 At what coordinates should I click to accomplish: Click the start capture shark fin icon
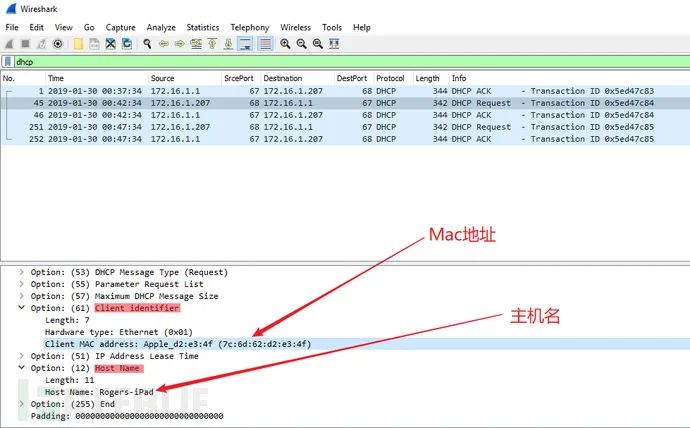[x=9, y=44]
